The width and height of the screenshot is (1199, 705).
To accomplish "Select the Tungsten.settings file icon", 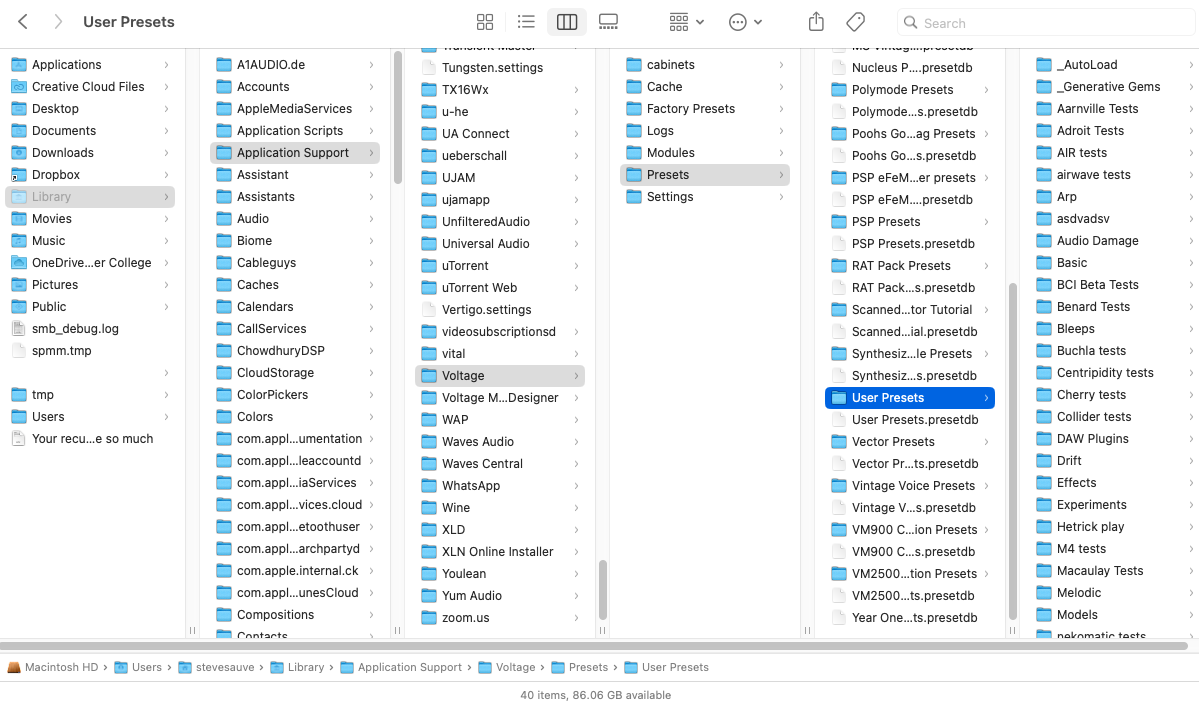I will coord(429,68).
